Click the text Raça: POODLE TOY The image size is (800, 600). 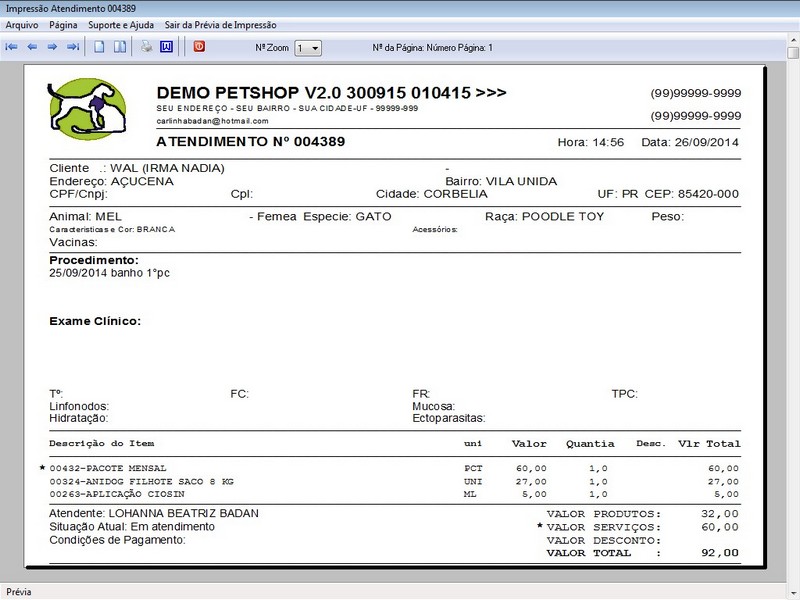tap(544, 216)
